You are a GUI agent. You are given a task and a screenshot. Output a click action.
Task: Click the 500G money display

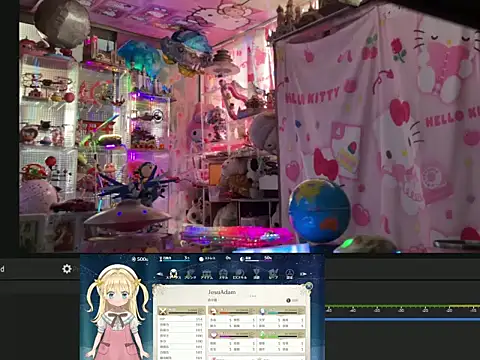coord(140,259)
